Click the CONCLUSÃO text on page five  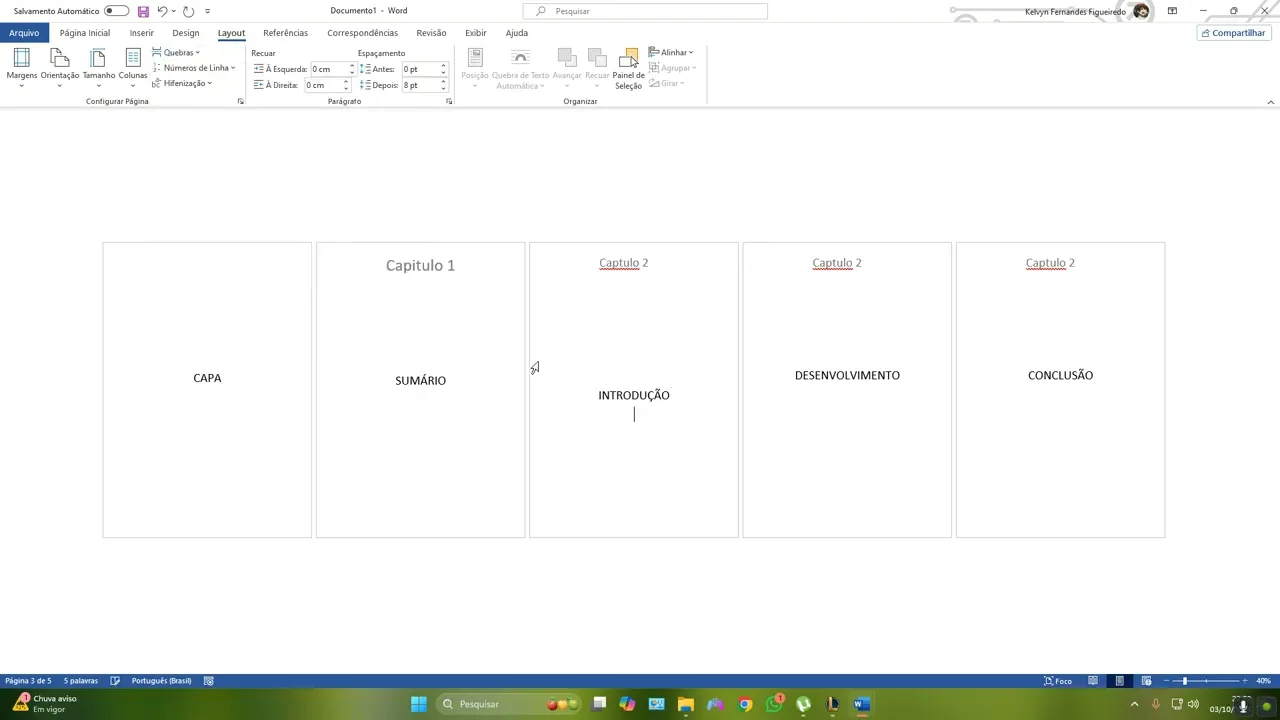pyautogui.click(x=1060, y=375)
